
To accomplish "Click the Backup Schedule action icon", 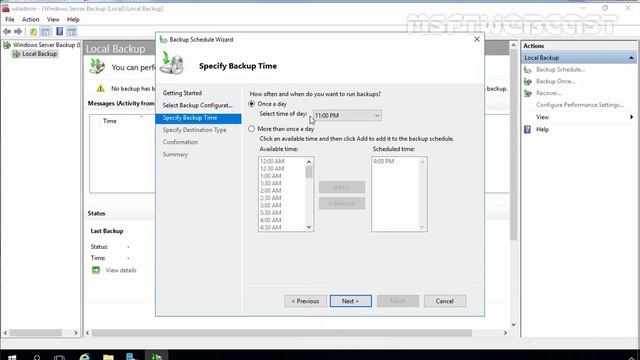I will coord(528,70).
